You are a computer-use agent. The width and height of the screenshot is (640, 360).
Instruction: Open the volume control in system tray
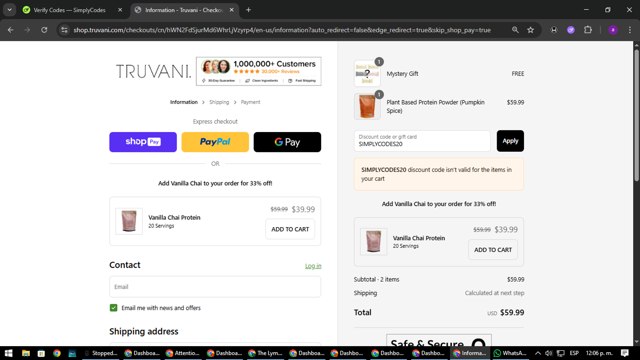click(x=549, y=353)
